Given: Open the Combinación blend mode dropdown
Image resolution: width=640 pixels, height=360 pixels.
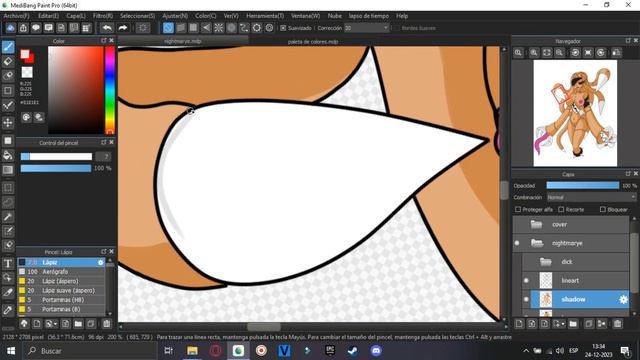Looking at the screenshot, I should point(591,197).
